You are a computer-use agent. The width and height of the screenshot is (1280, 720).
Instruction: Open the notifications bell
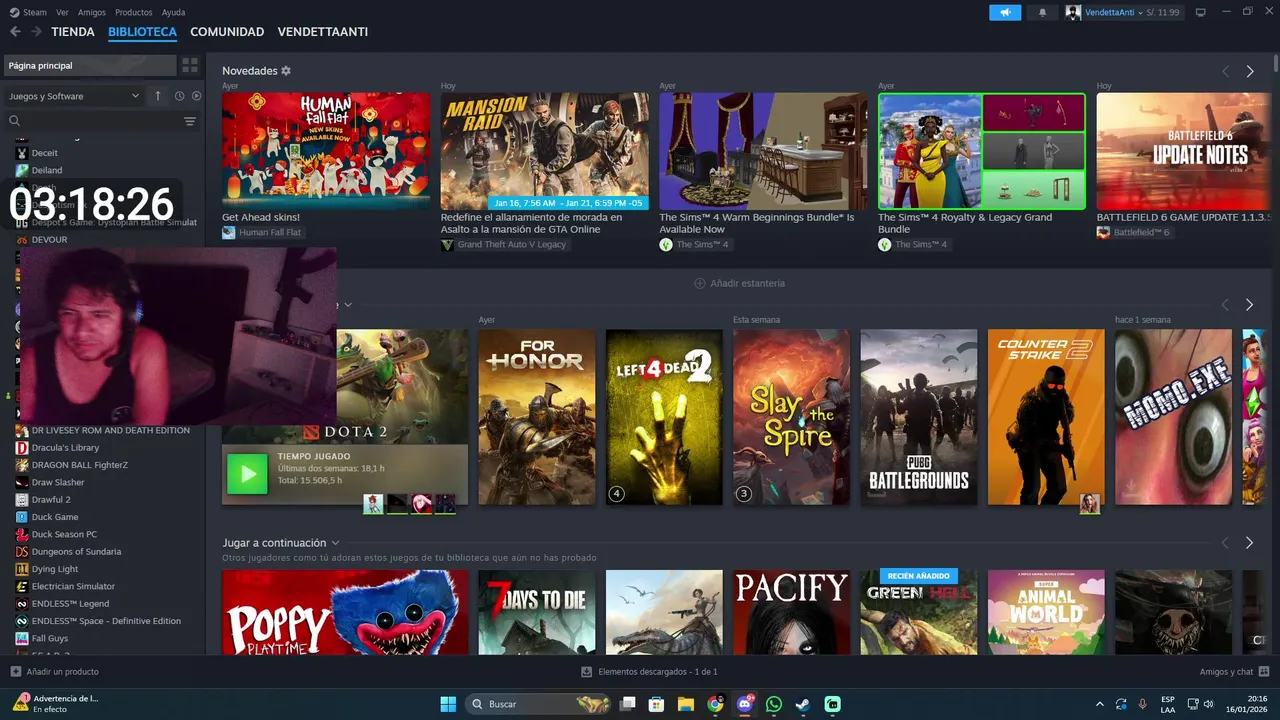1042,12
